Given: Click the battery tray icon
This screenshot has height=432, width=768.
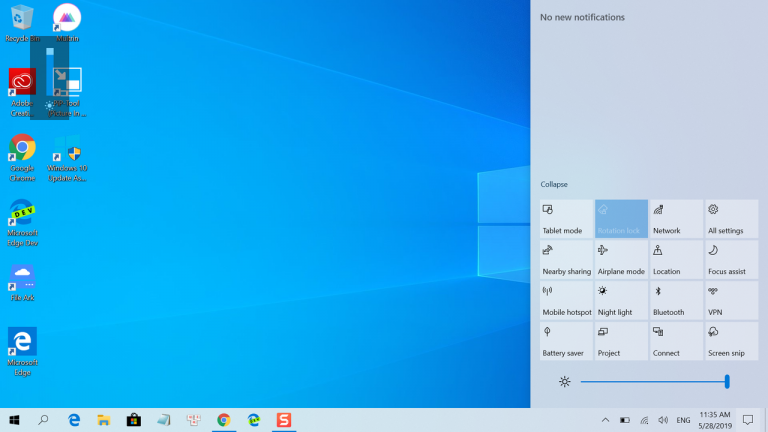Looking at the screenshot, I should pos(624,420).
